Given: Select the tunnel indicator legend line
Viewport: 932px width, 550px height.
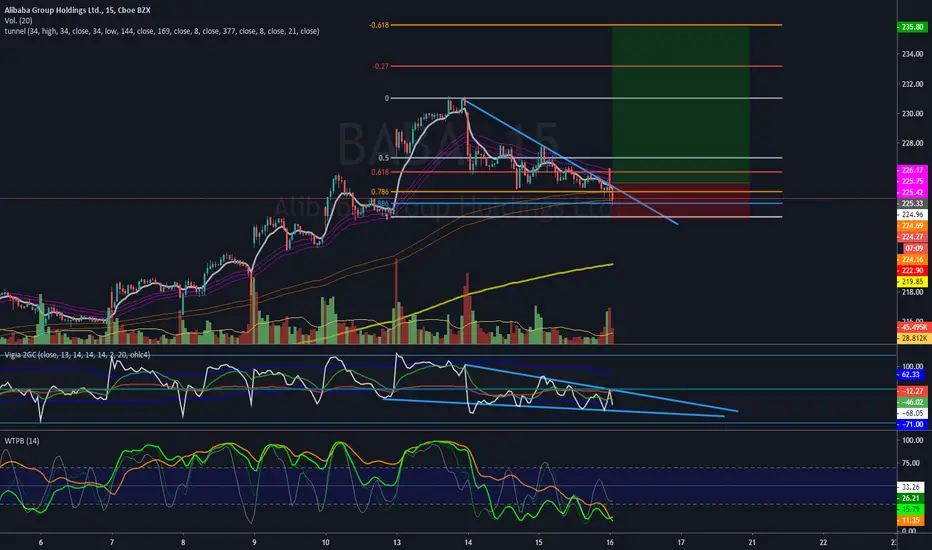Looking at the screenshot, I should 162,31.
